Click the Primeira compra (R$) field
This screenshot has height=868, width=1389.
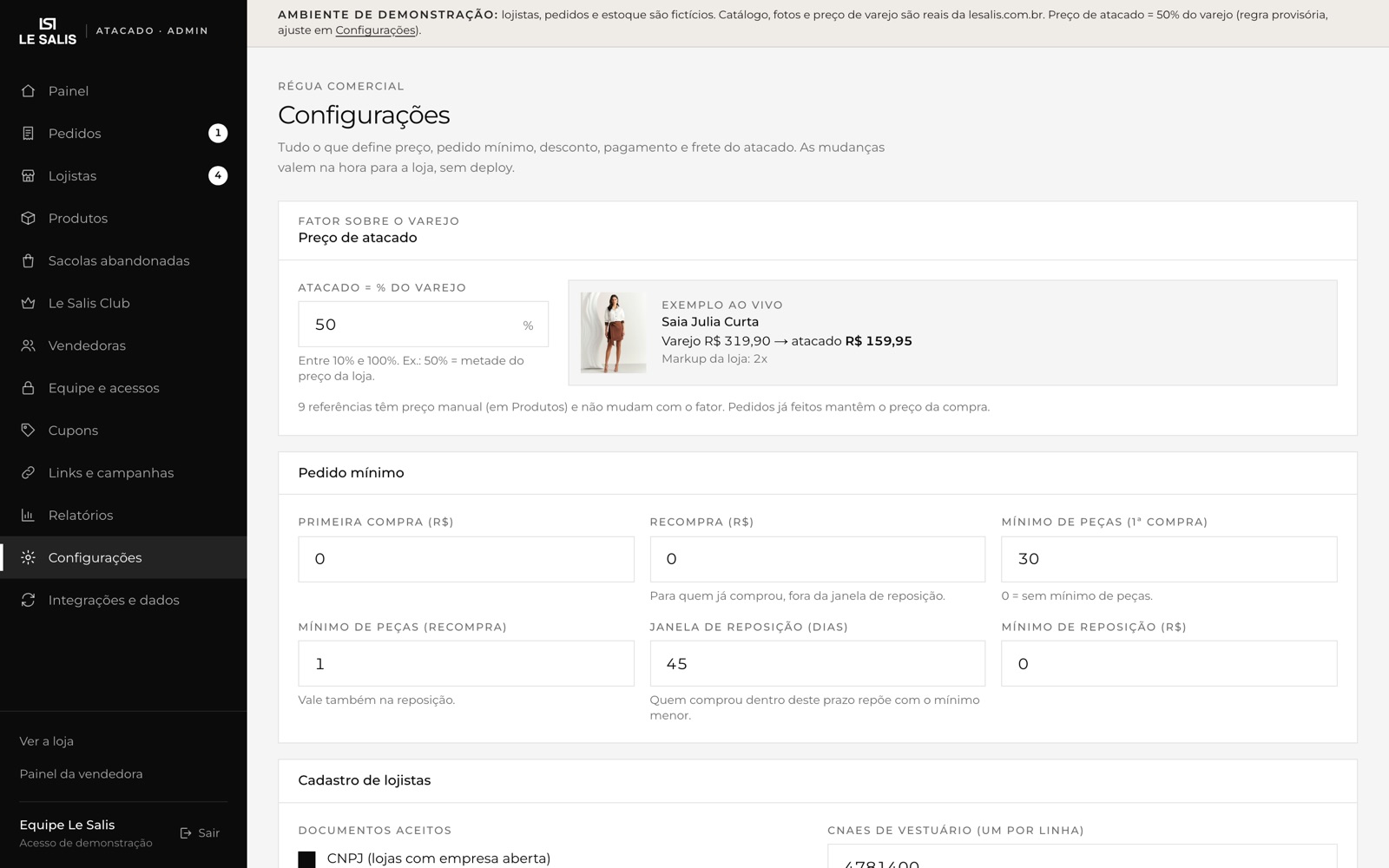(x=466, y=559)
